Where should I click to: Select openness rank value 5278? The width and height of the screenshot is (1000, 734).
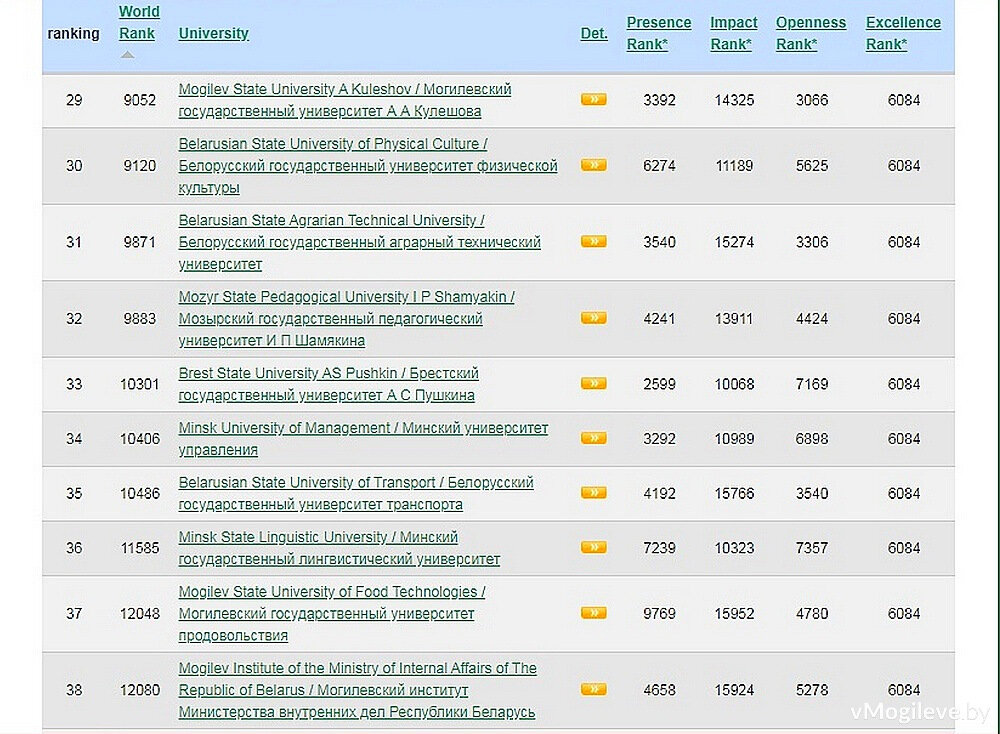tap(812, 691)
